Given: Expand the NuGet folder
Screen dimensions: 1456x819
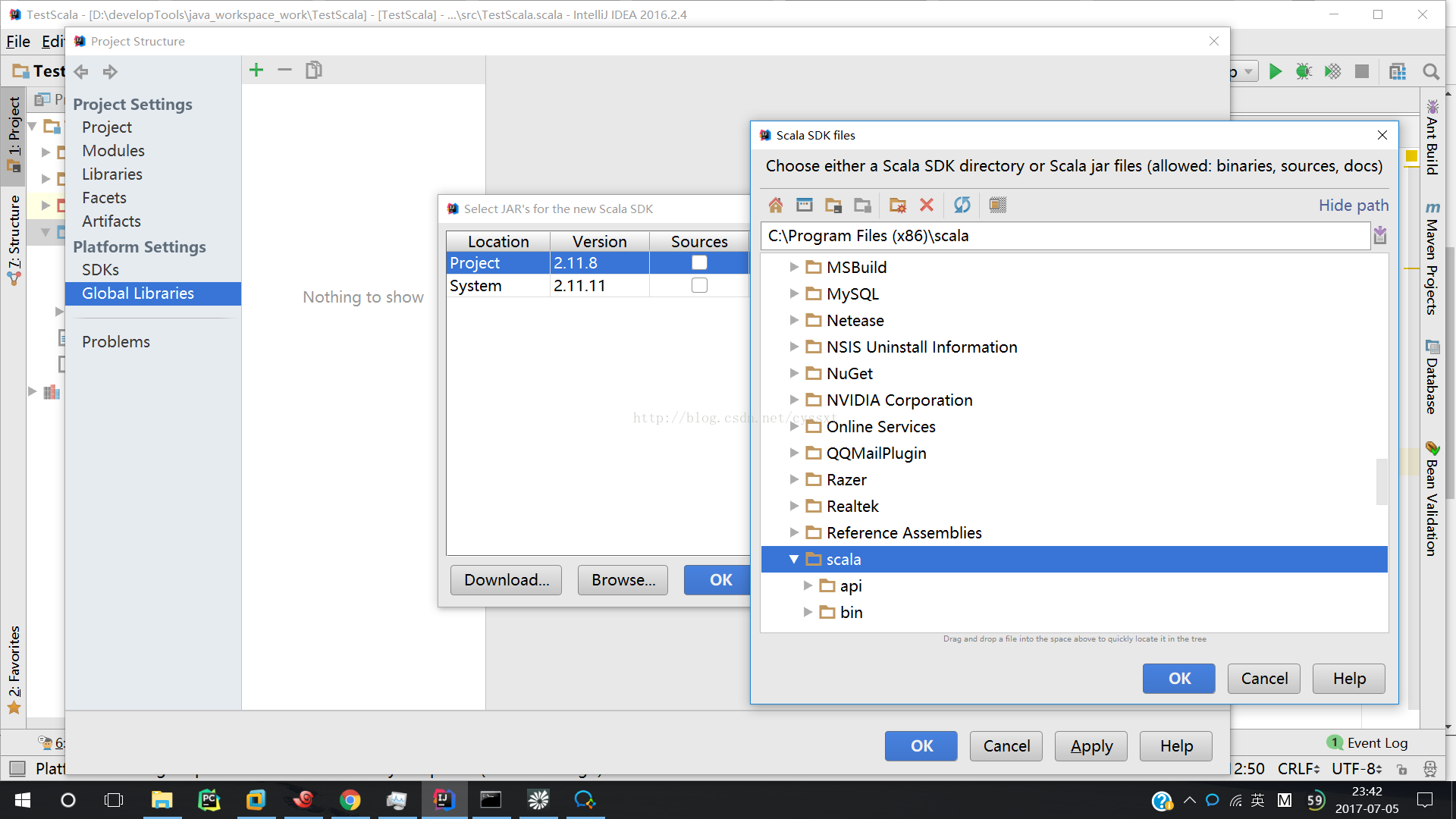Looking at the screenshot, I should (793, 373).
